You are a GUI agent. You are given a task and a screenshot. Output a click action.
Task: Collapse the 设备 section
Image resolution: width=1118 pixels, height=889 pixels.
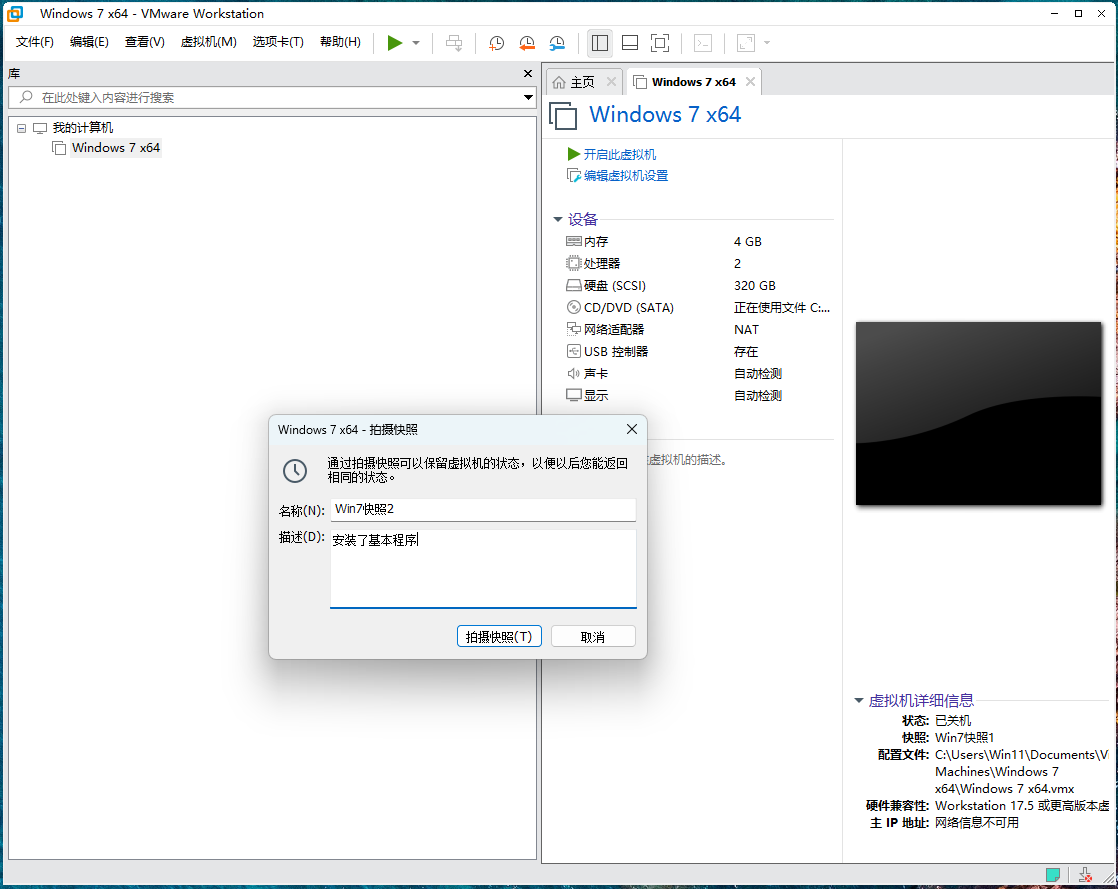558,220
